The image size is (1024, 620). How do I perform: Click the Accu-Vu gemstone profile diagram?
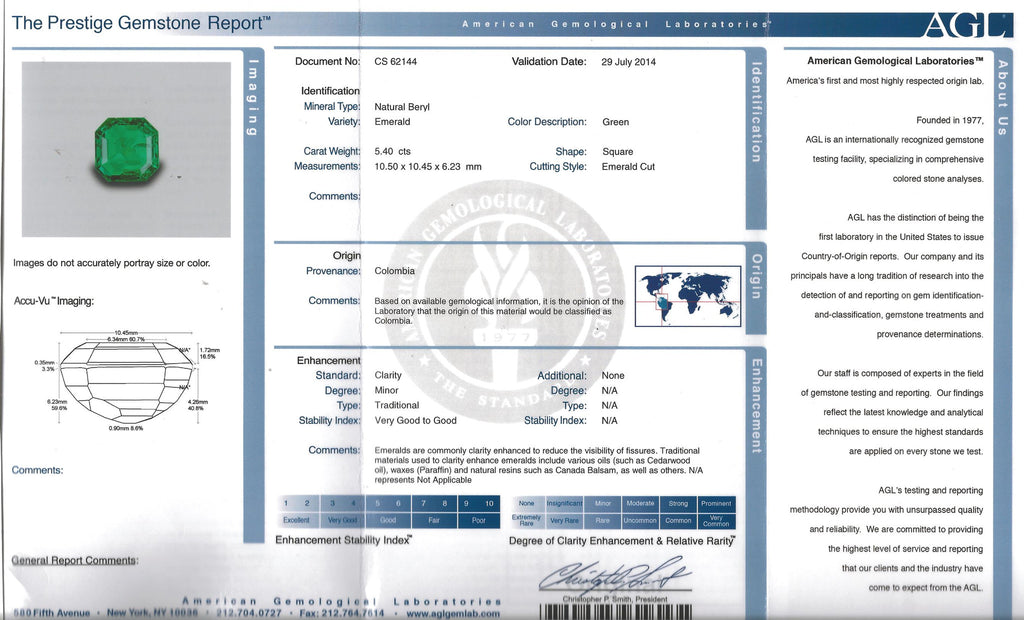(x=126, y=380)
